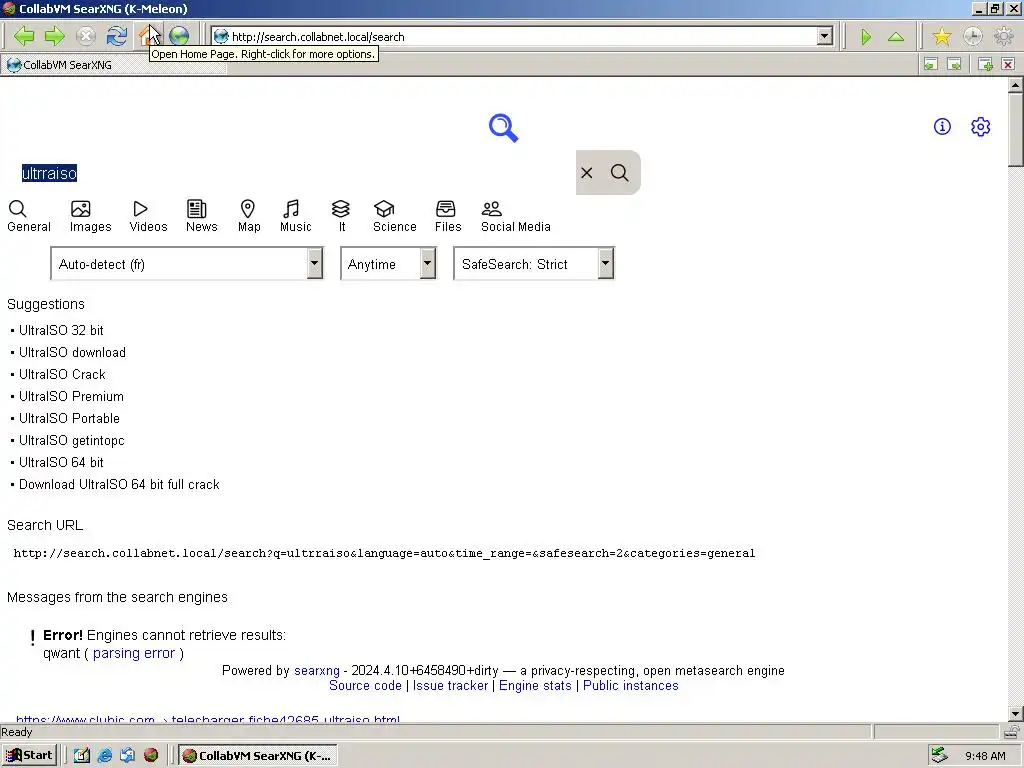Click the URL address bar field
This screenshot has height=768, width=1024.
515,37
